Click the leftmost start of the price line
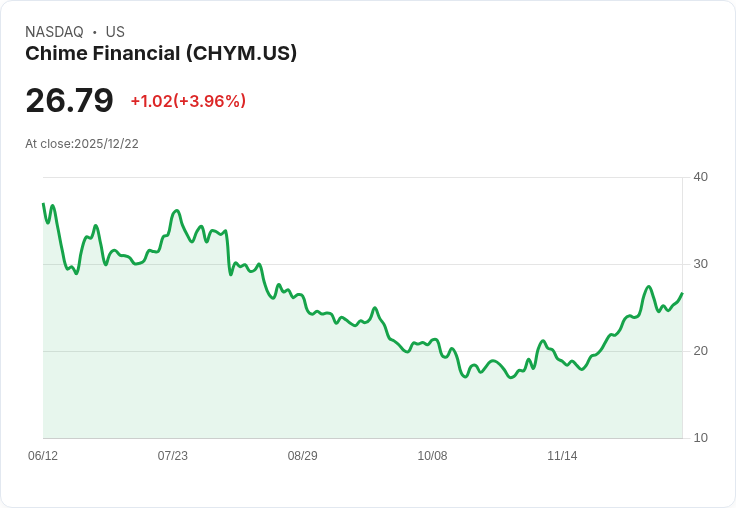736x508 pixels. (x=43, y=204)
